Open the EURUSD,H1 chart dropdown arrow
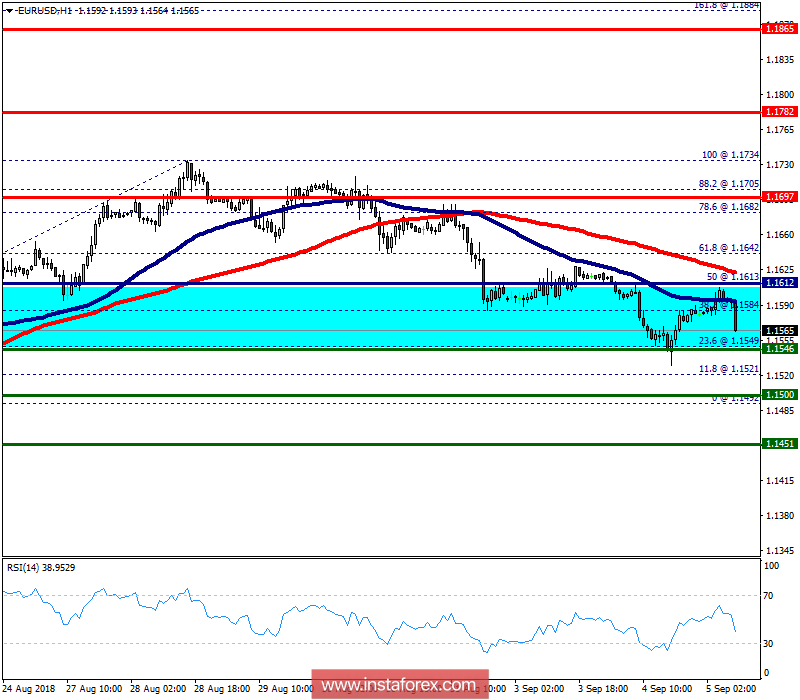 [10, 8]
